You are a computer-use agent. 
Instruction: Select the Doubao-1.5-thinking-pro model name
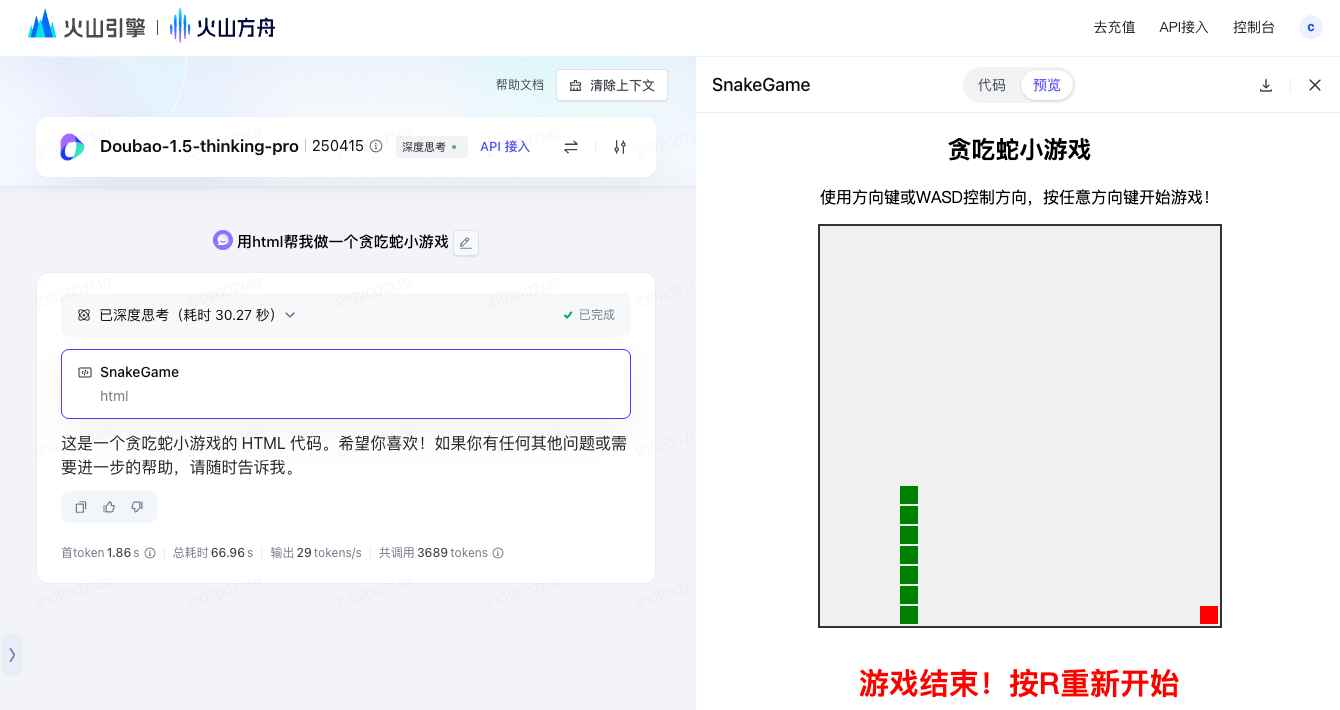click(199, 146)
